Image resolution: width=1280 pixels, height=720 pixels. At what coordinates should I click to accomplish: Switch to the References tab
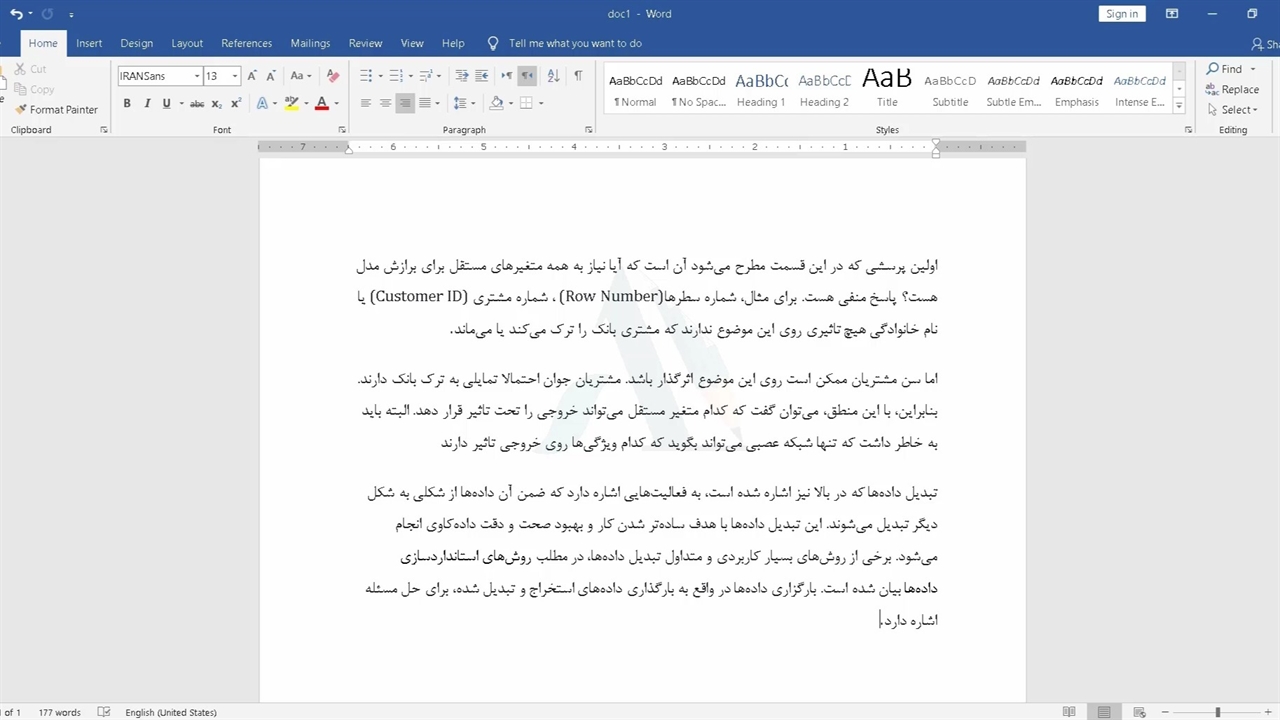pos(246,43)
